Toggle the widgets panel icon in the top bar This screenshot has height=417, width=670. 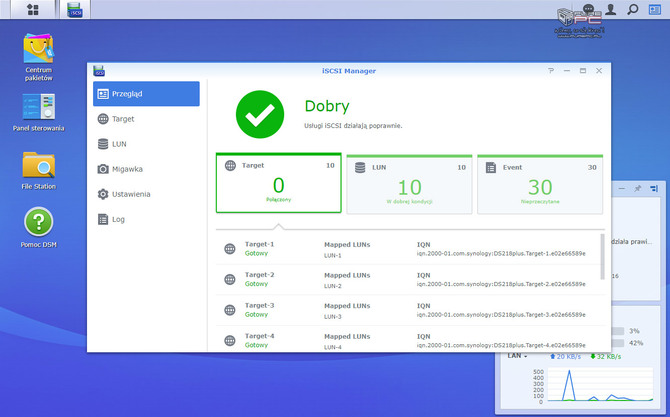655,9
